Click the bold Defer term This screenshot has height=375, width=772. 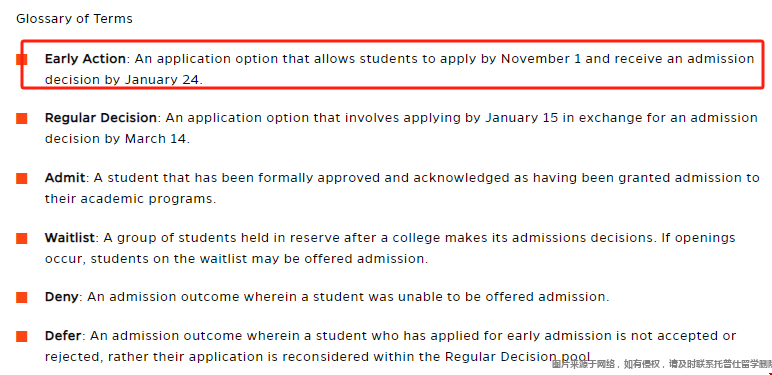point(63,336)
